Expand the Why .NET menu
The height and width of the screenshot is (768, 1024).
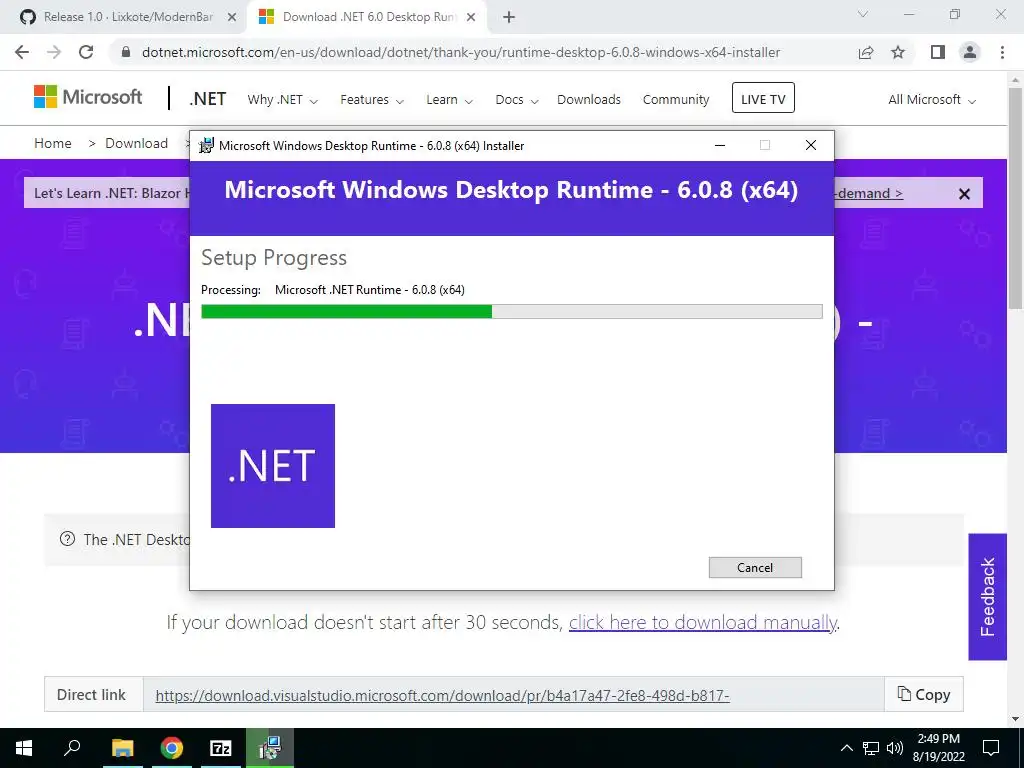(x=282, y=100)
